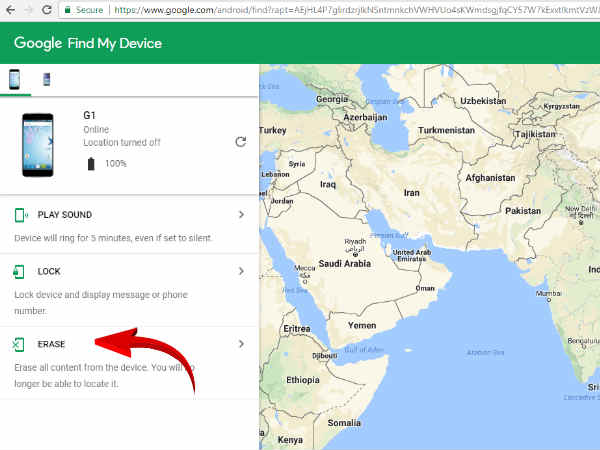Click the 'Device will ring for 5 minutes' description

click(x=113, y=238)
